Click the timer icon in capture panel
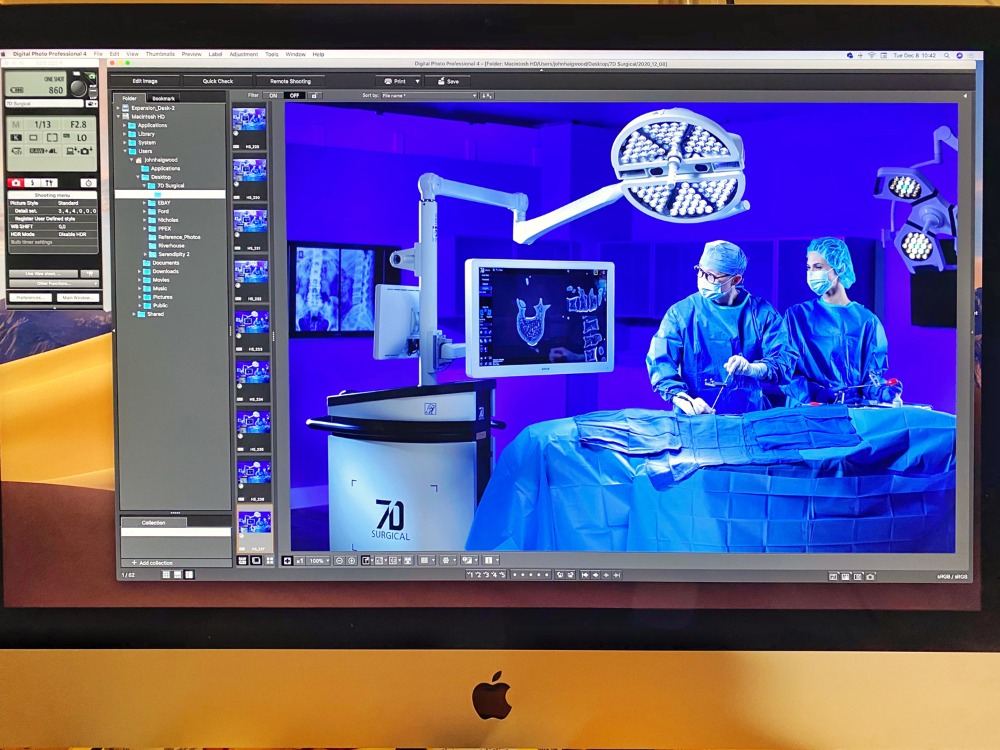 click(88, 183)
